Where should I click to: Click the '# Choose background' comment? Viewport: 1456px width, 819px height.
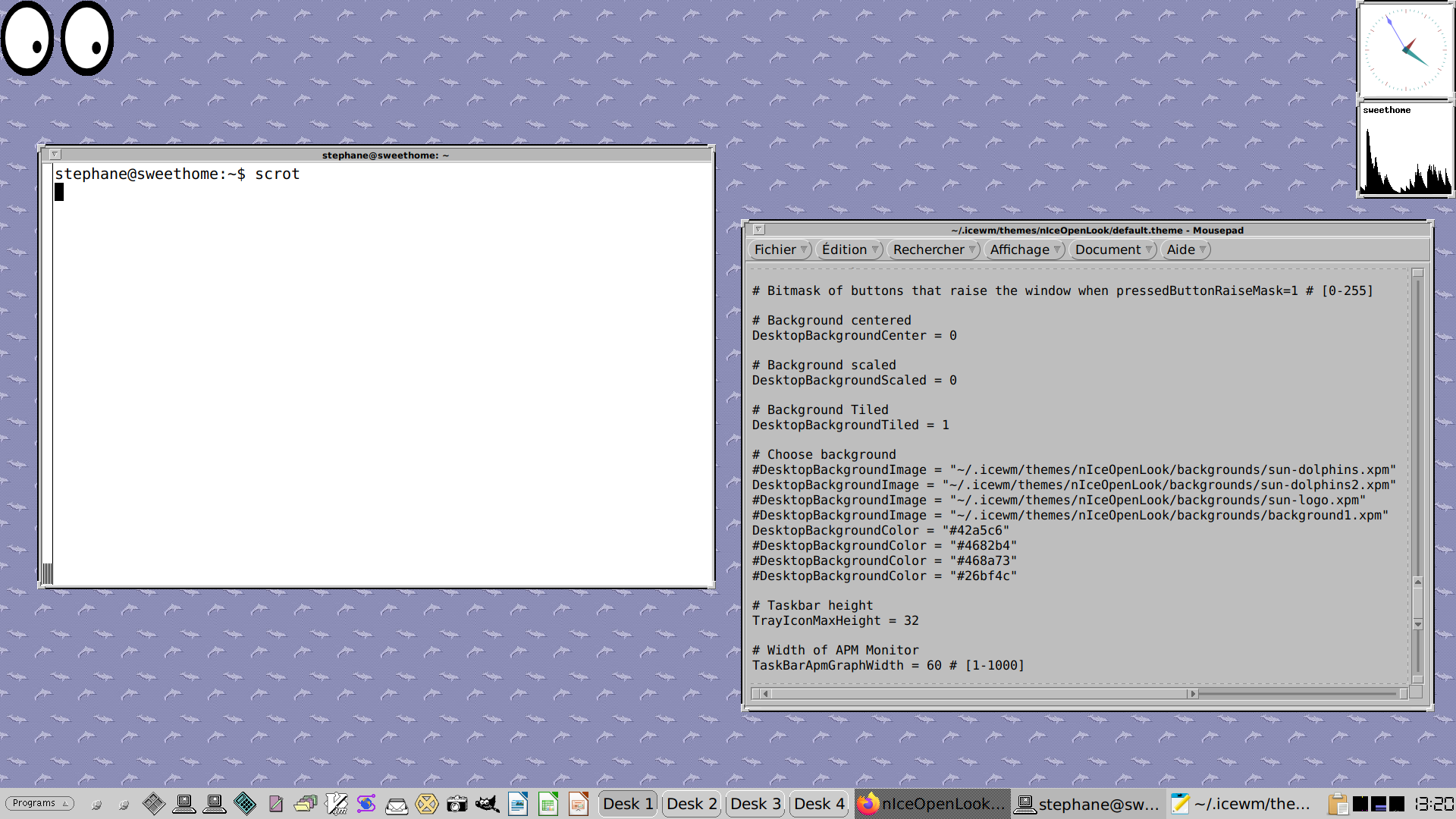(x=824, y=454)
